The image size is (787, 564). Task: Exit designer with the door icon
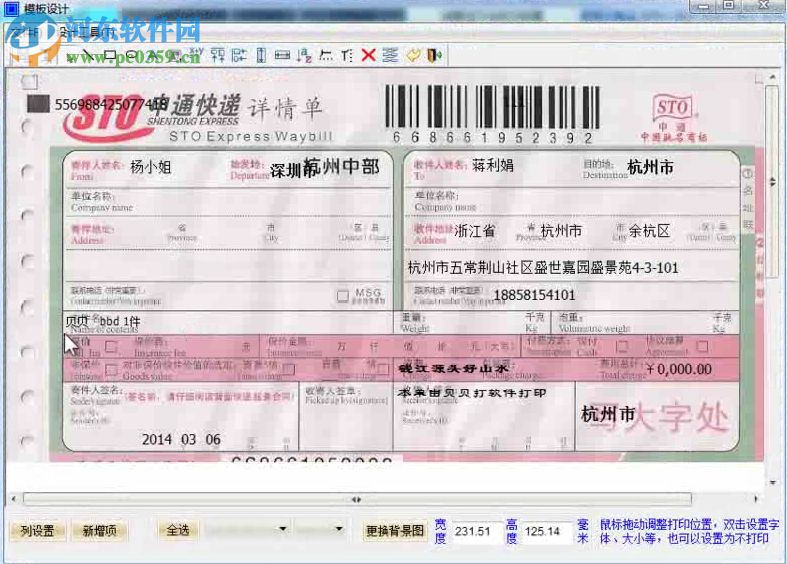click(x=434, y=55)
